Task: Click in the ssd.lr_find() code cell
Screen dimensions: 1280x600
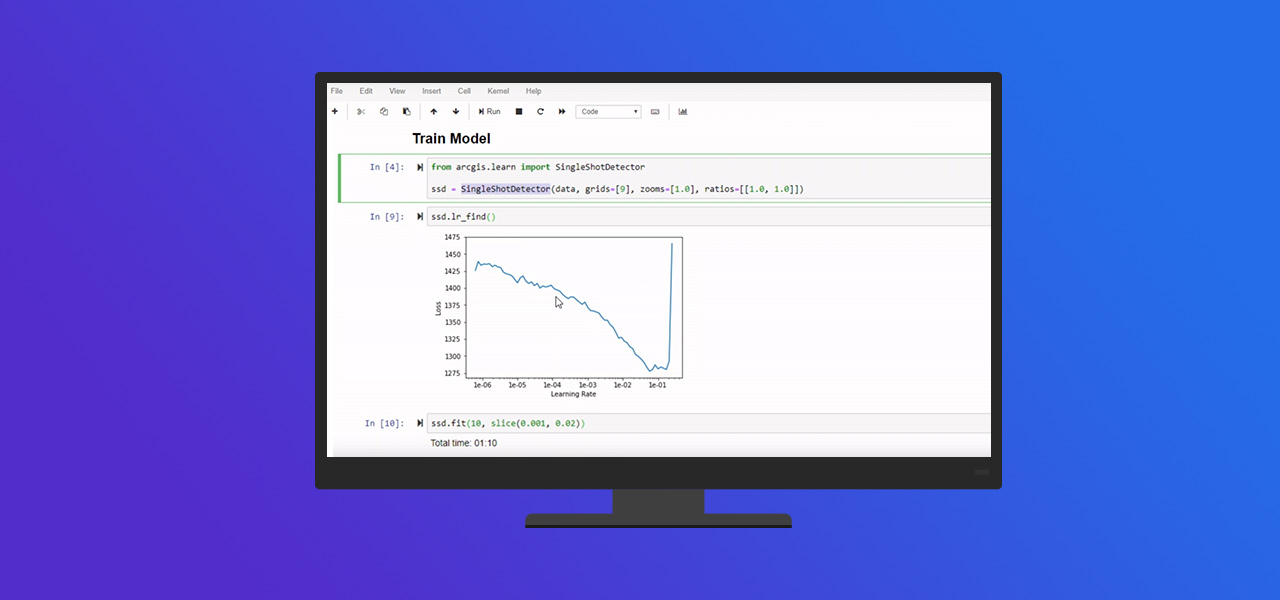Action: click(x=709, y=217)
